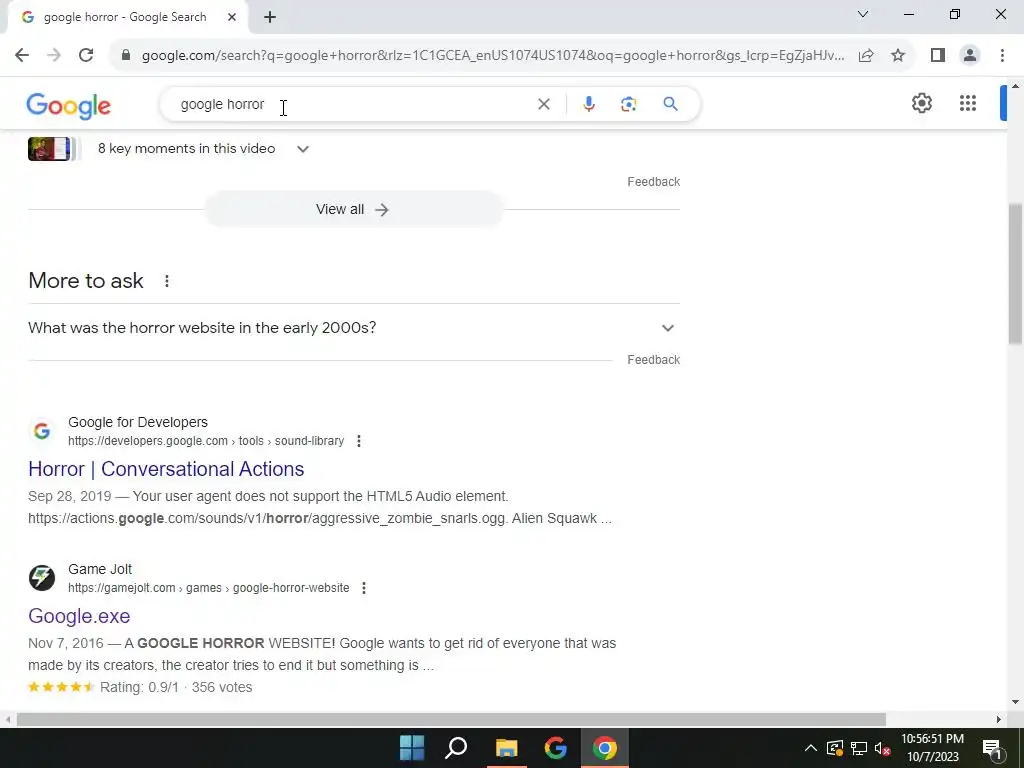
Task: Open Google quick settings gear
Action: pyautogui.click(x=921, y=103)
